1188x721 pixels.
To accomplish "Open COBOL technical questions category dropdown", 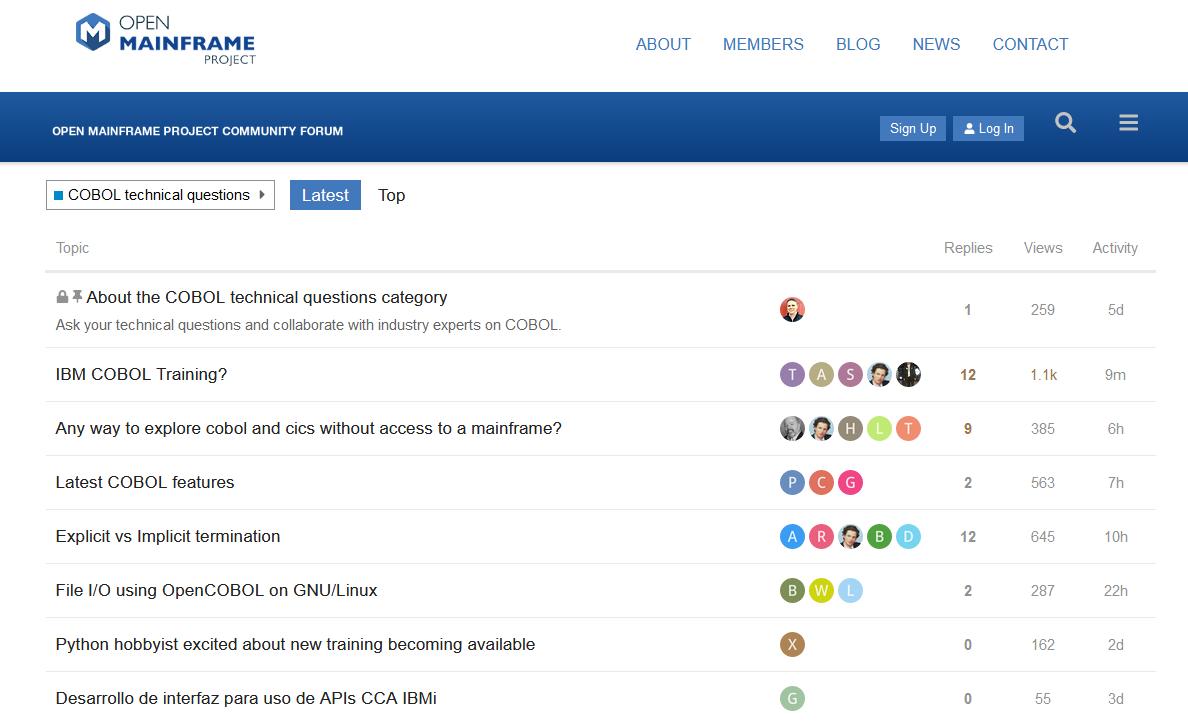I will [x=160, y=195].
